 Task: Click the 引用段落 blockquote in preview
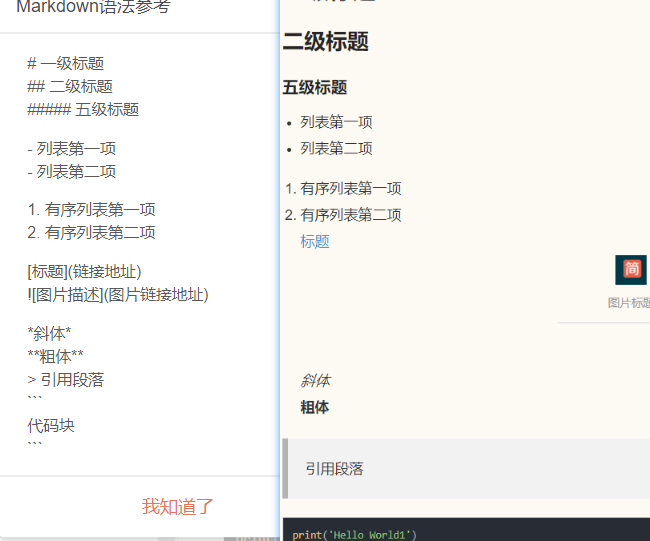tap(466, 469)
